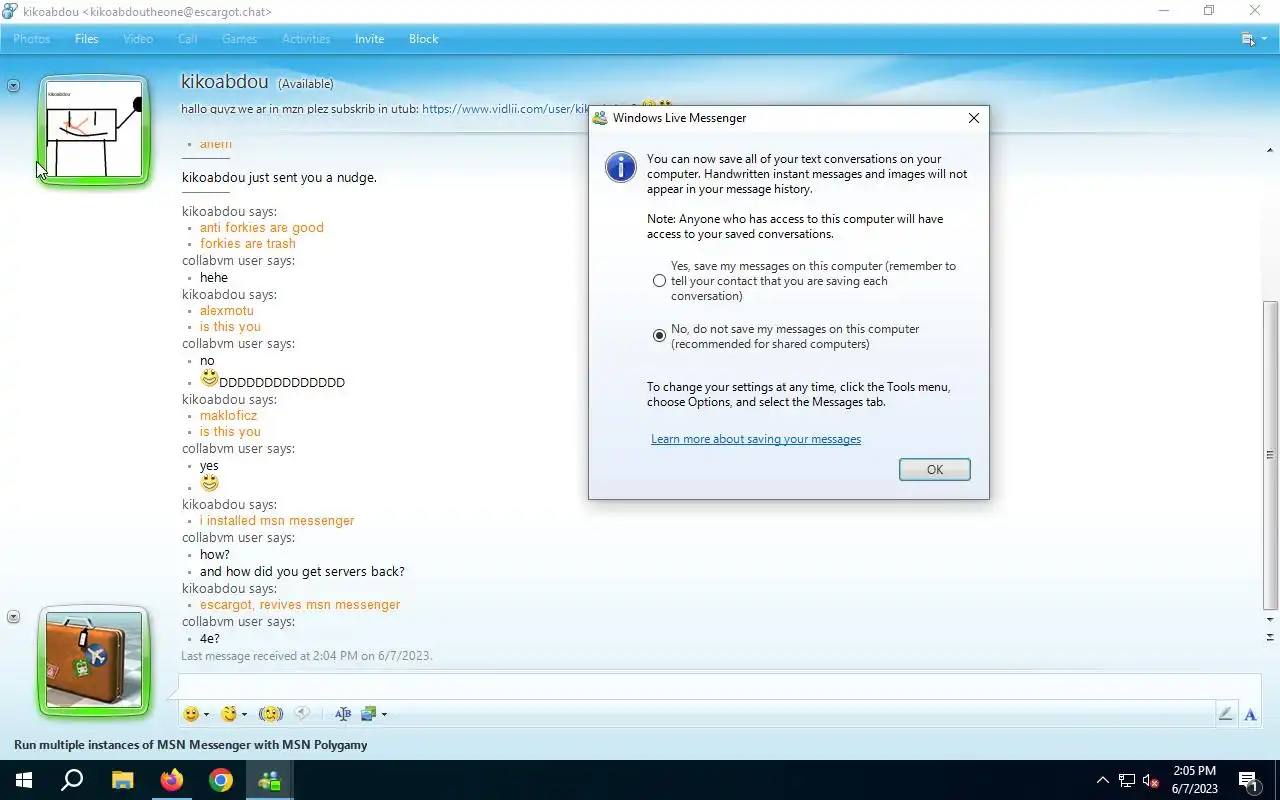This screenshot has height=800, width=1280.
Task: Select 'Yes, save my messages' option
Action: 659,281
